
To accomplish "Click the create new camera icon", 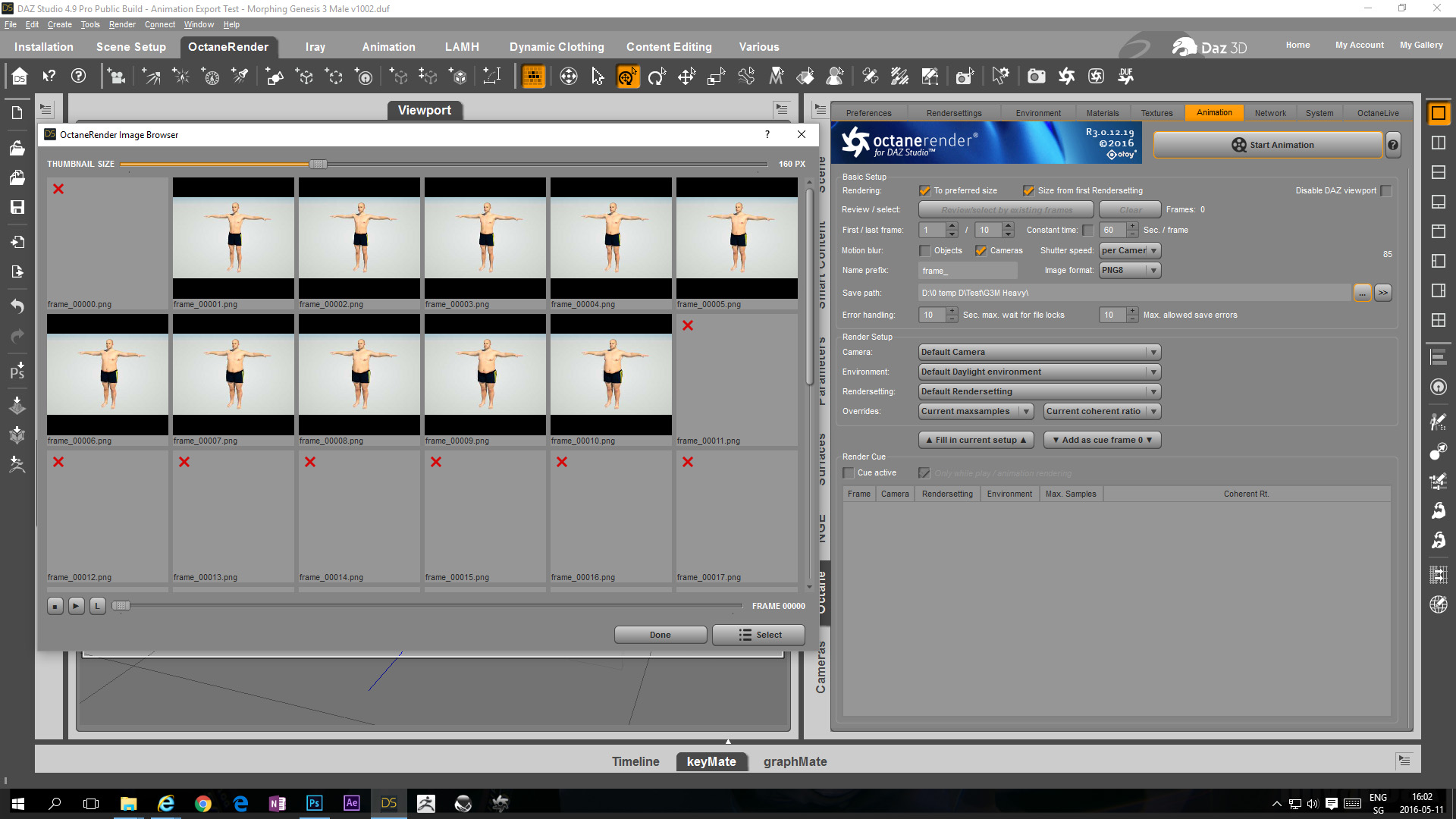I will pyautogui.click(x=117, y=77).
